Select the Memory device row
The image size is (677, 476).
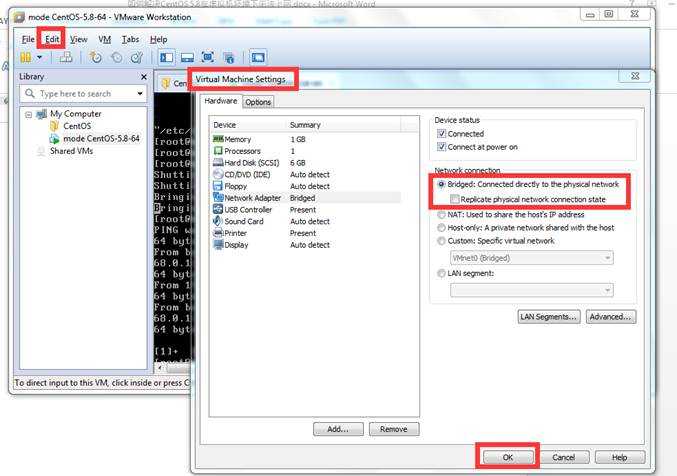point(307,139)
